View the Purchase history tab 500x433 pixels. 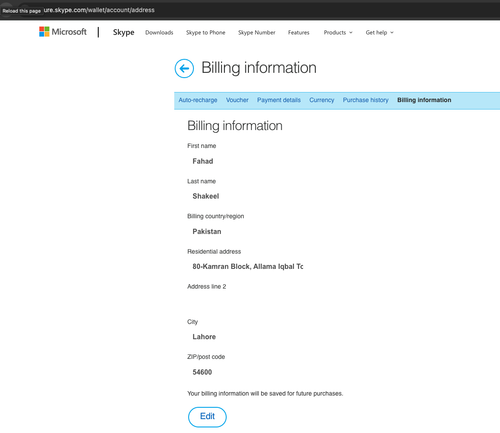pos(366,100)
